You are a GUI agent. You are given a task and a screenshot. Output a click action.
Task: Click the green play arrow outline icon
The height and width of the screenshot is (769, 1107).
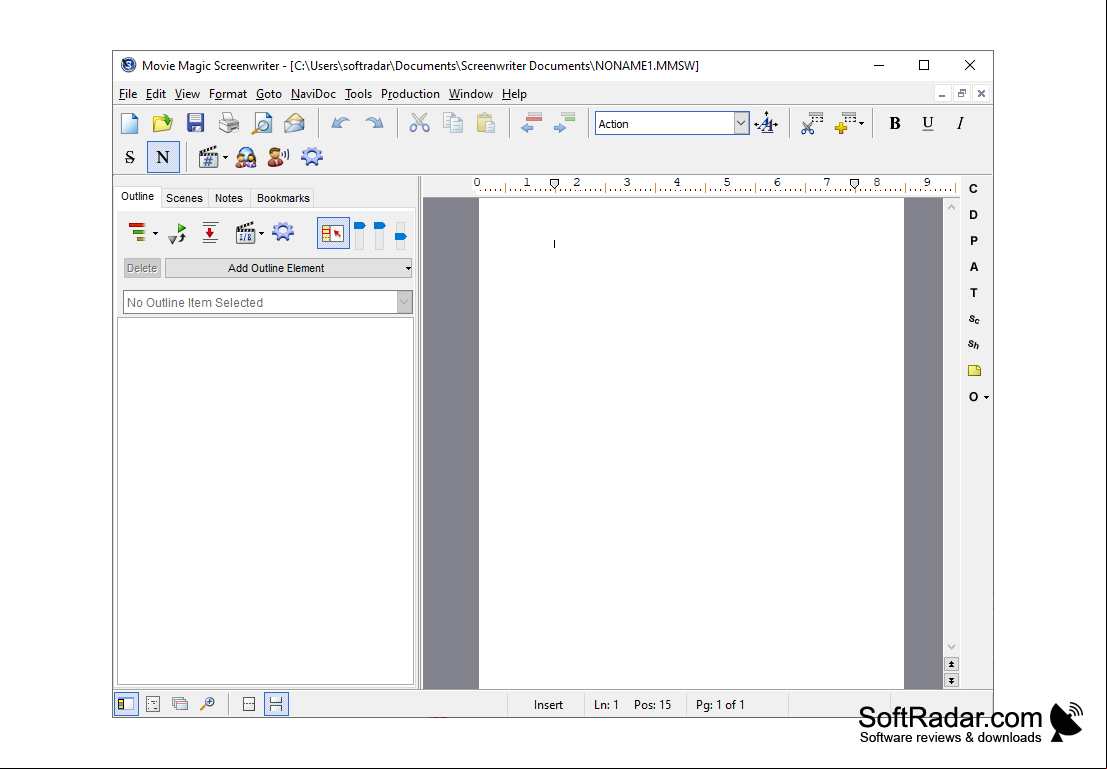coord(177,233)
